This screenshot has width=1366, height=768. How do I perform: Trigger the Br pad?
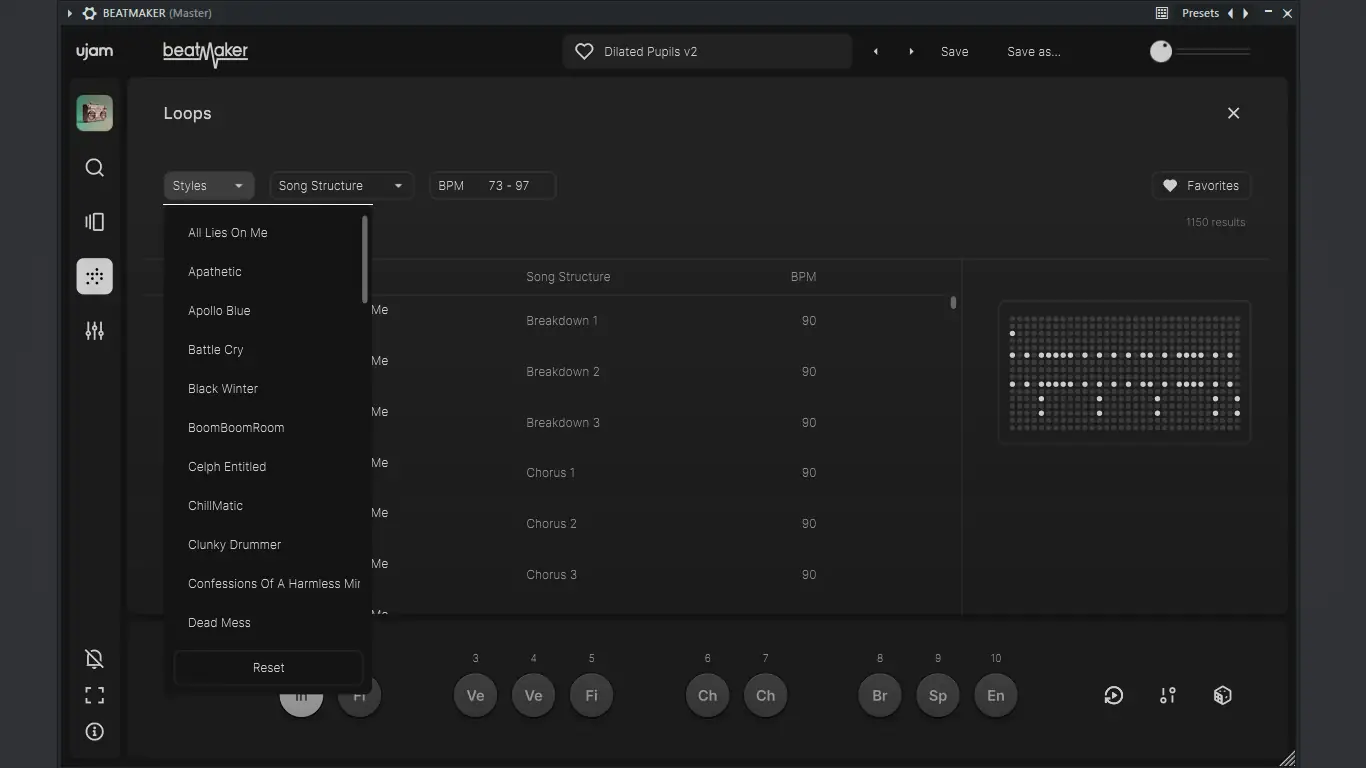[880, 696]
